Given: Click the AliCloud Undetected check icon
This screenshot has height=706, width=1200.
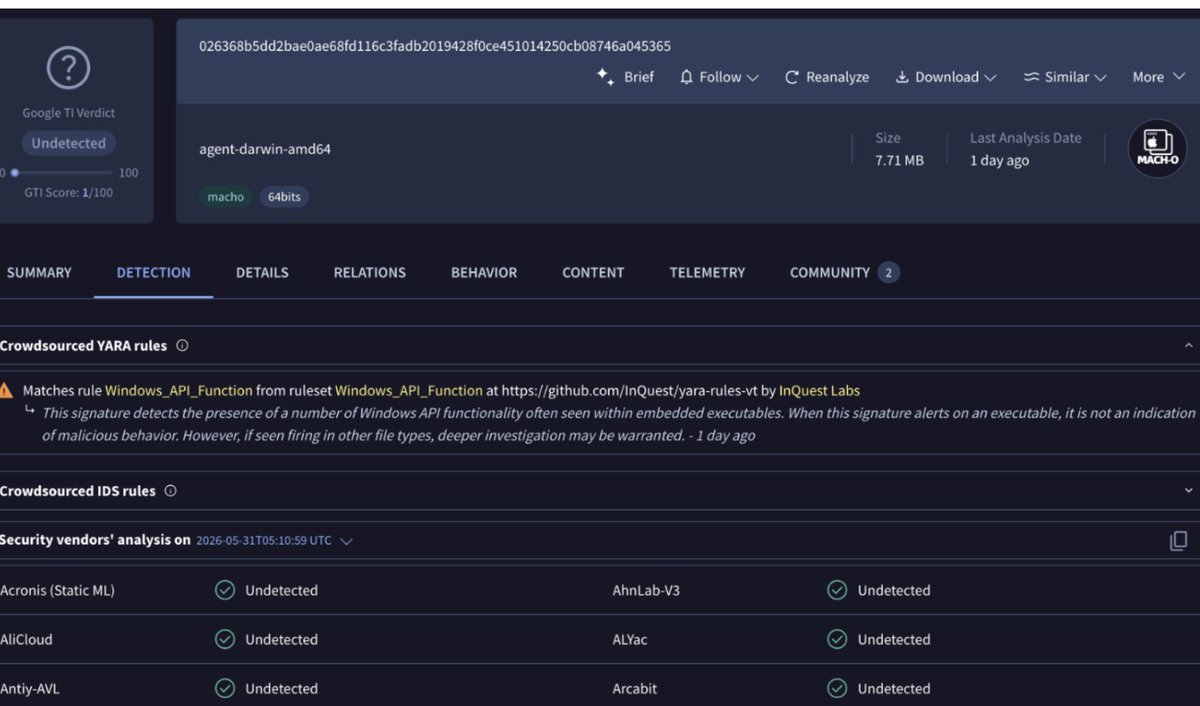Looking at the screenshot, I should coord(225,639).
